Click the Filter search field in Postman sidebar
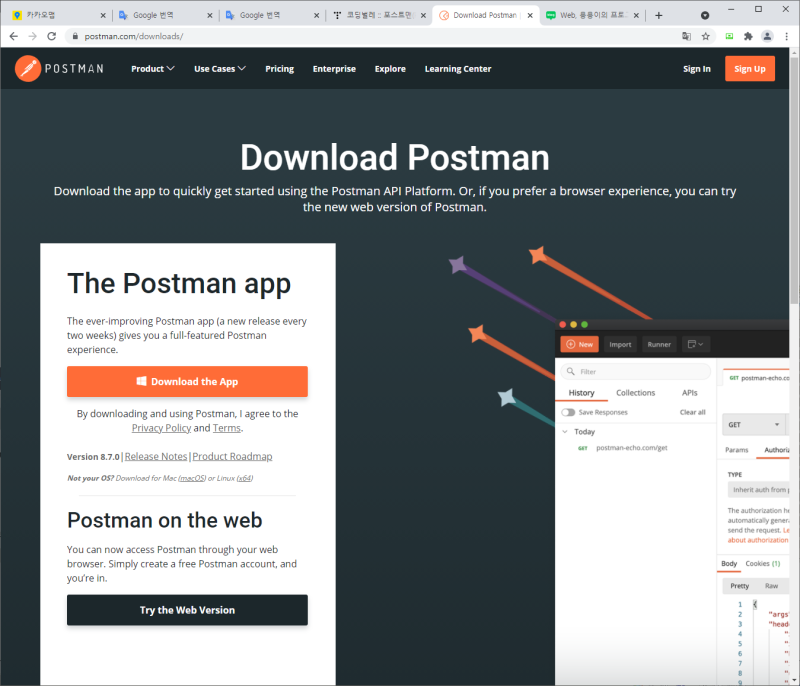800x686 pixels. [634, 370]
